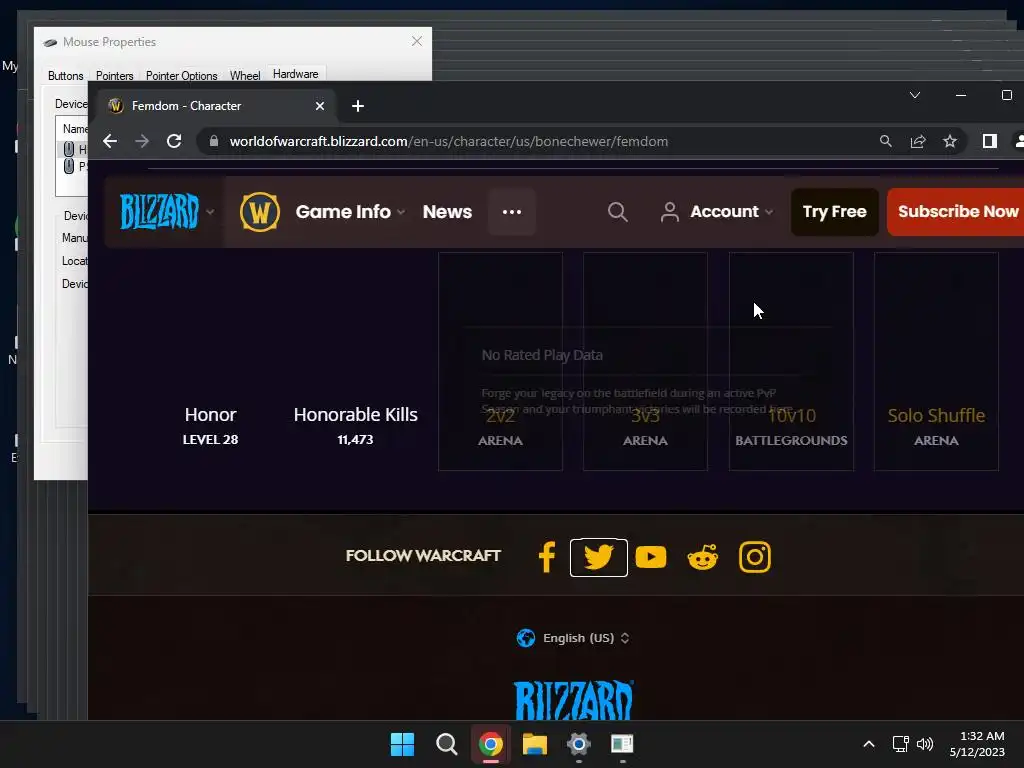Open Windows taskbar search
Viewport: 1024px width, 768px height.
pos(447,744)
